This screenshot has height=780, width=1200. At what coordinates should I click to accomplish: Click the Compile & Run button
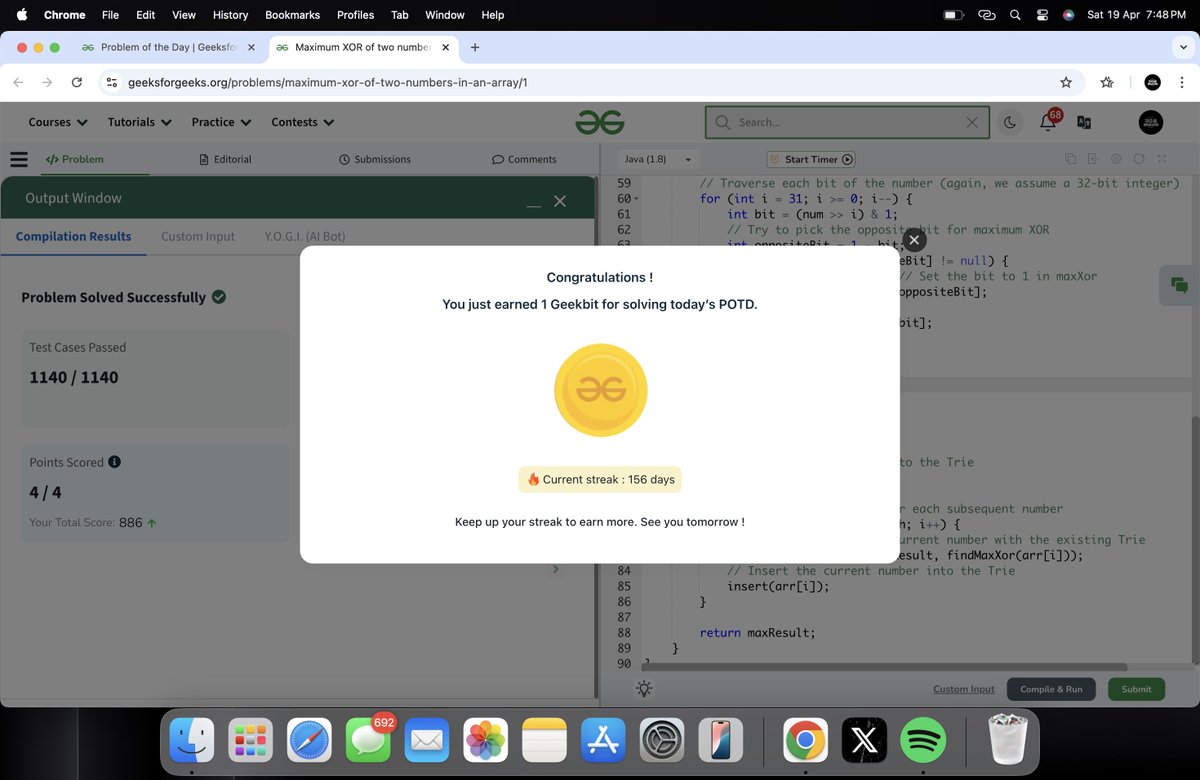point(1051,689)
